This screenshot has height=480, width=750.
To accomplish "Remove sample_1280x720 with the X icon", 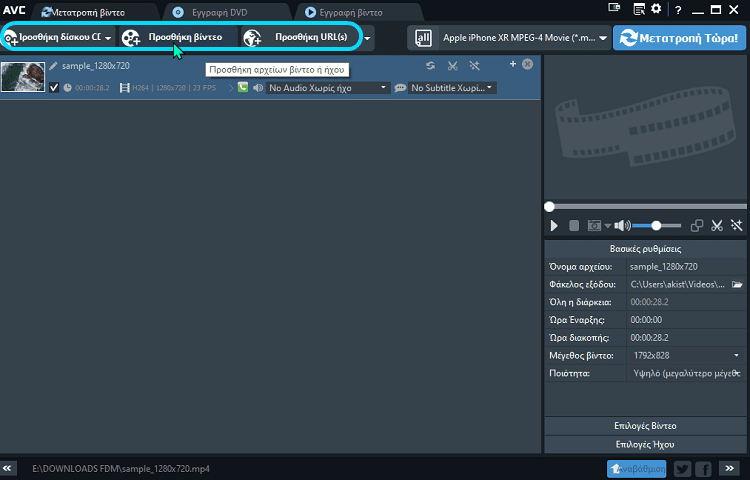I will click(x=527, y=65).
